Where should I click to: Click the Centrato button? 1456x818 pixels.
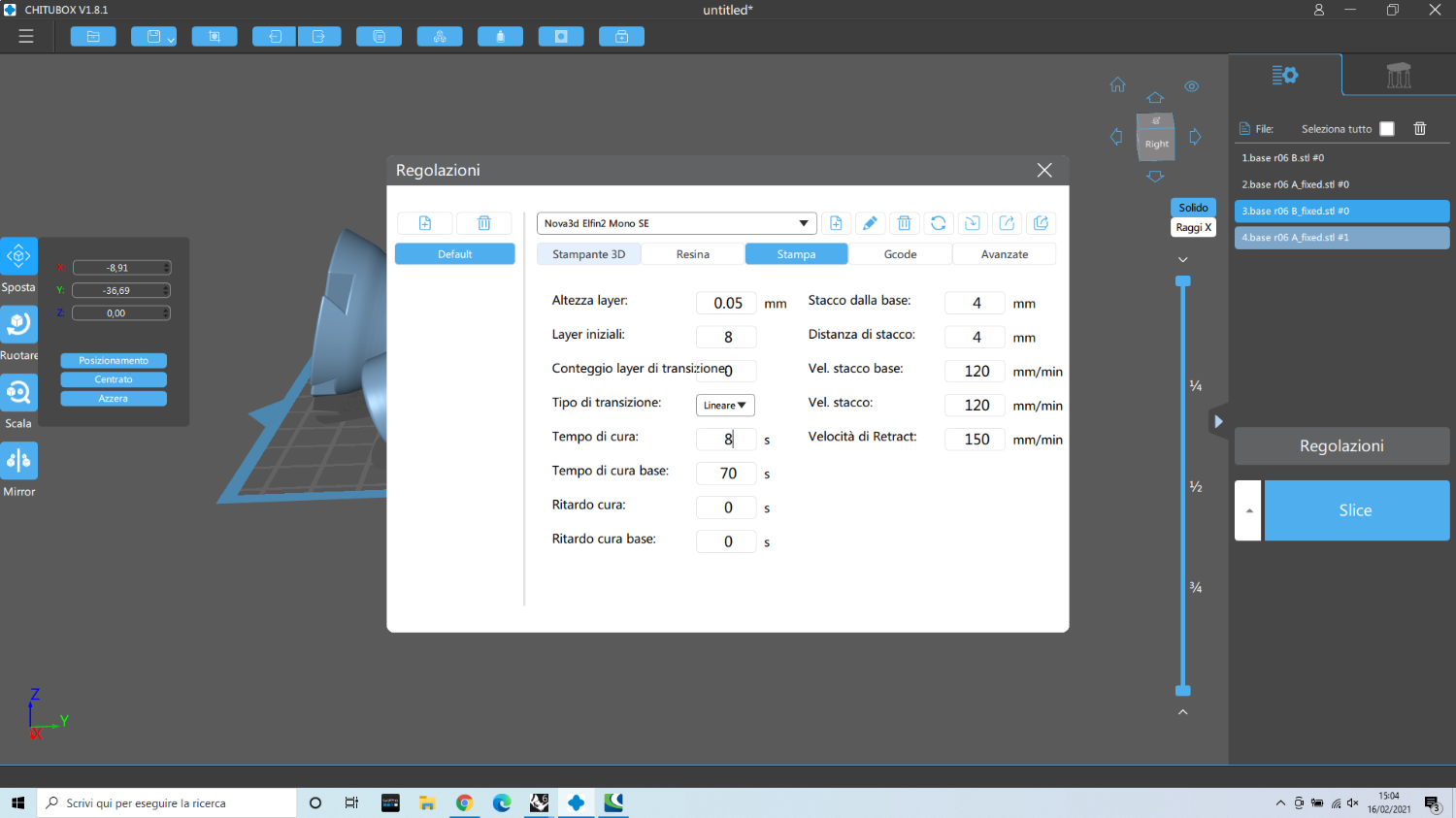pyautogui.click(x=114, y=379)
